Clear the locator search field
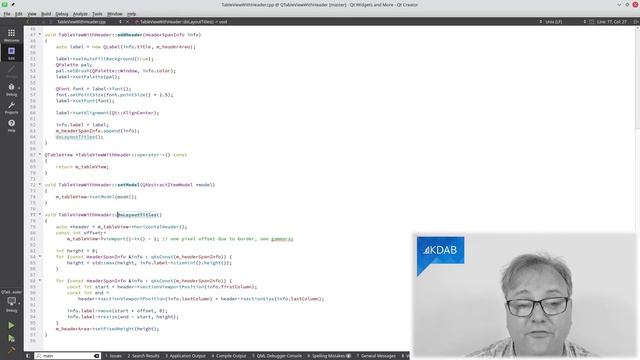The width and height of the screenshot is (640, 360). point(97,356)
